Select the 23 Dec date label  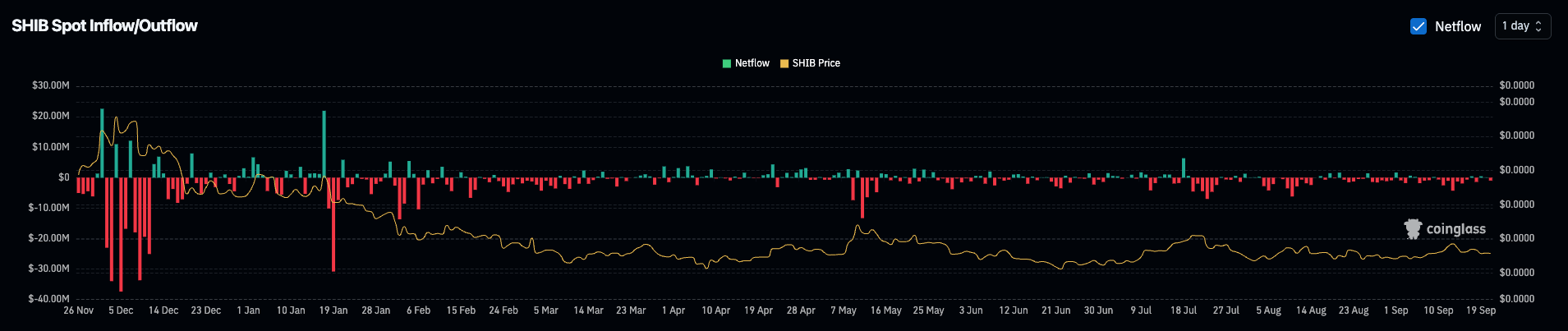206,310
